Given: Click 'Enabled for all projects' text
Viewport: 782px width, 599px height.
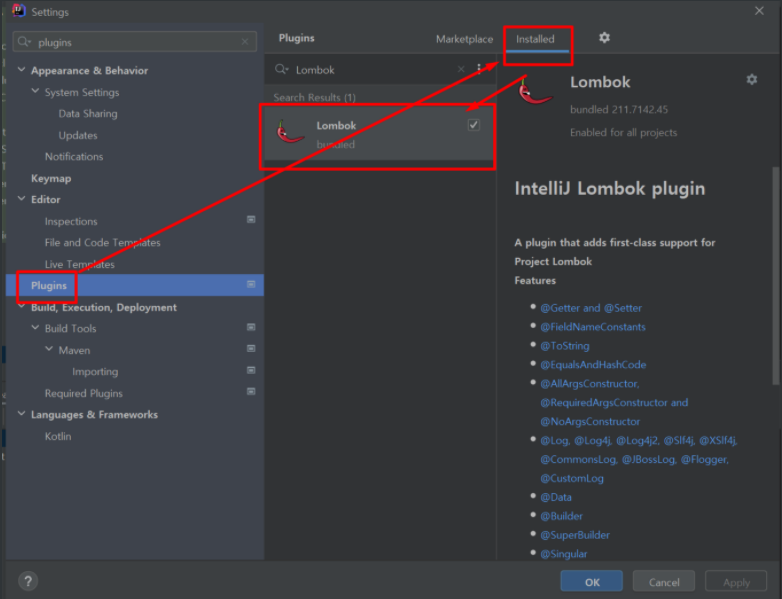Looking at the screenshot, I should click(x=623, y=132).
